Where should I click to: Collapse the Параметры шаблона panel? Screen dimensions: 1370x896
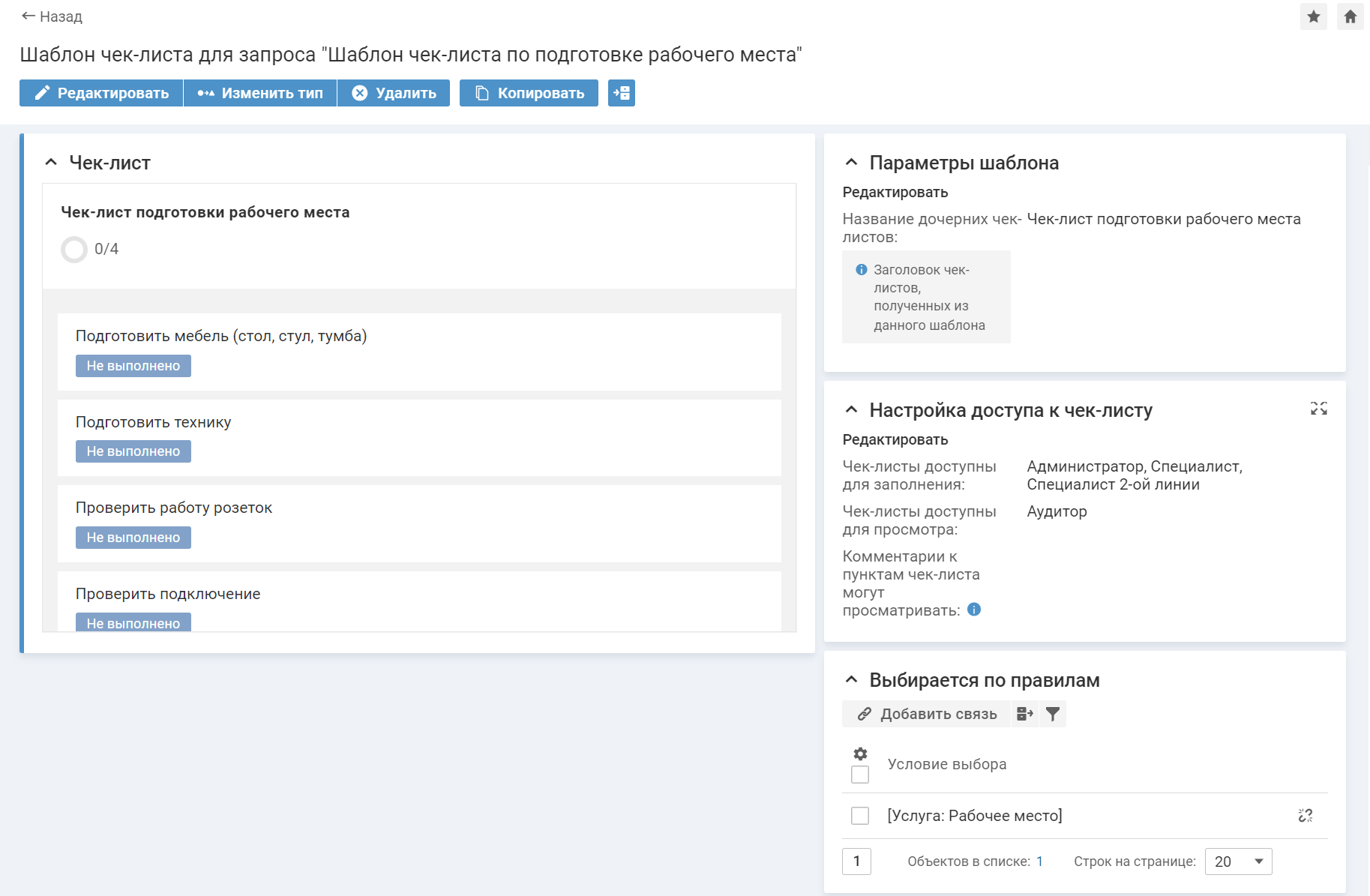(x=851, y=162)
